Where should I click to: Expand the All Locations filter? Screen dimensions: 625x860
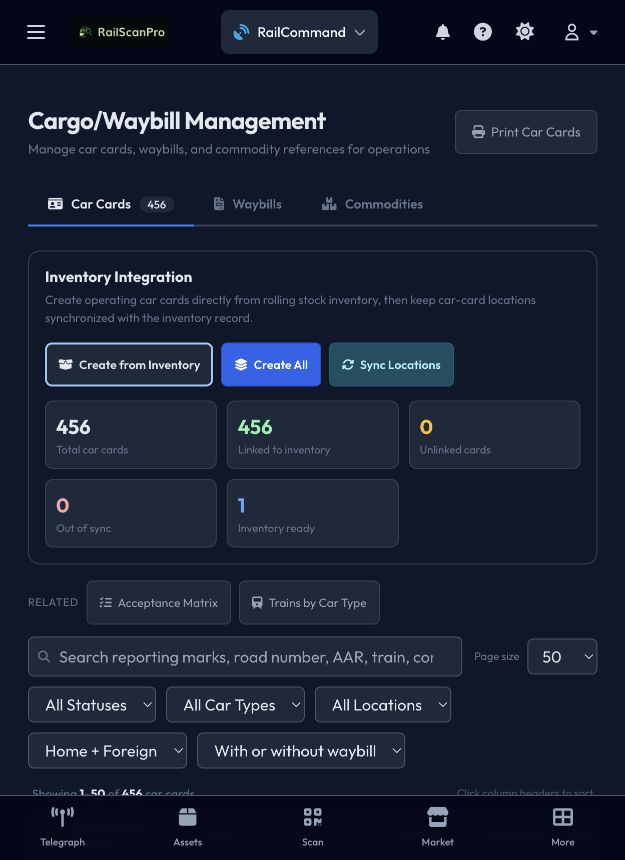point(383,704)
